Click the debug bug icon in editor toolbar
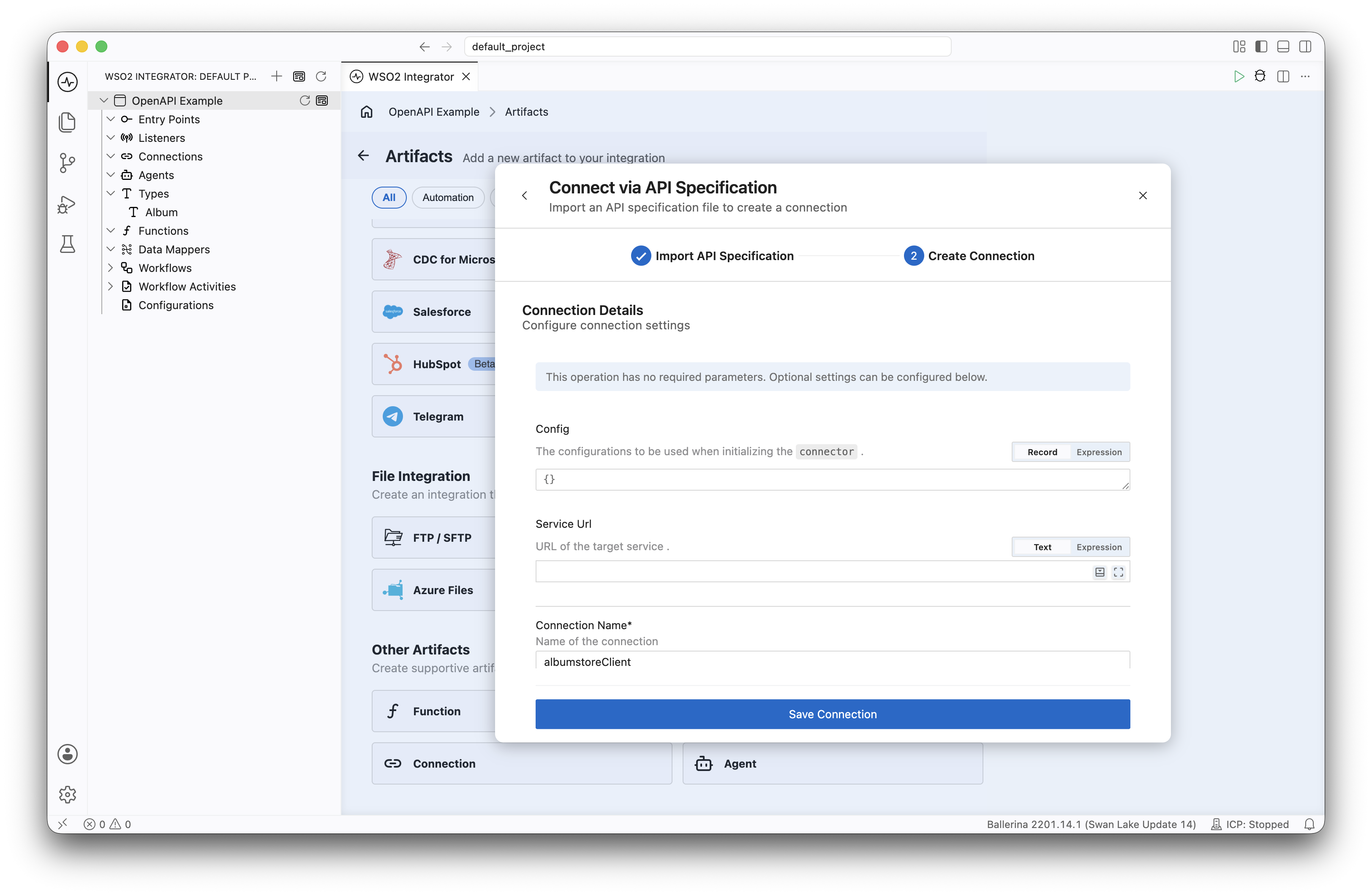Screen dimensions: 1372x896 click(1260, 76)
